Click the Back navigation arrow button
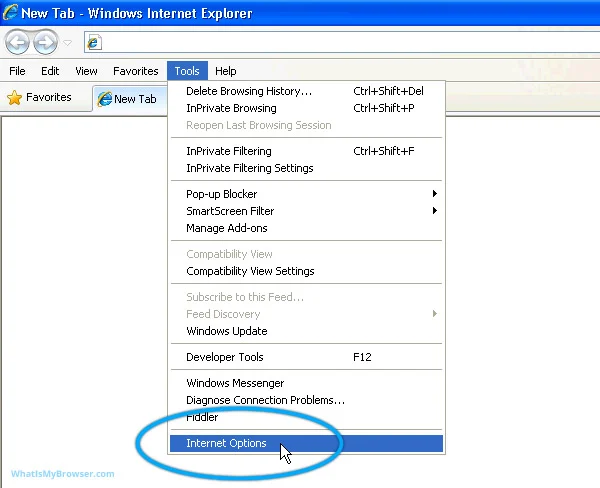This screenshot has height=488, width=600. click(x=17, y=42)
